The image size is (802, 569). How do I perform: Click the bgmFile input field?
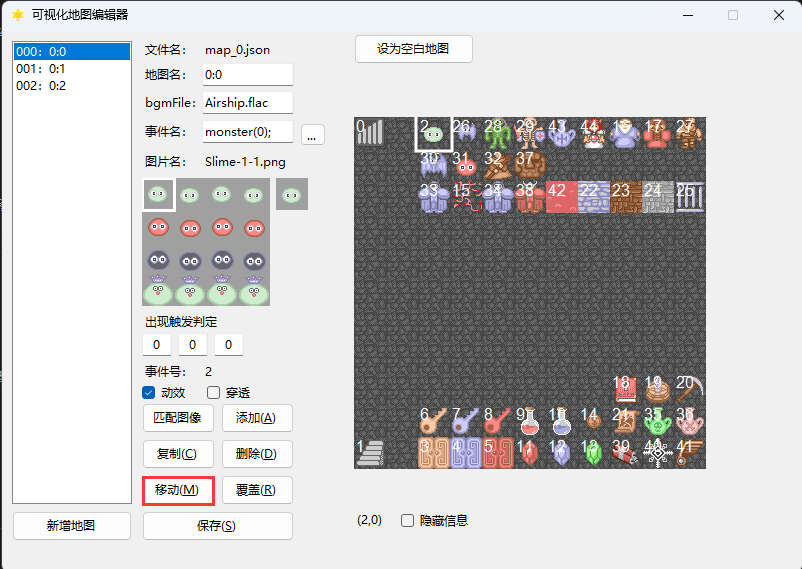[248, 102]
